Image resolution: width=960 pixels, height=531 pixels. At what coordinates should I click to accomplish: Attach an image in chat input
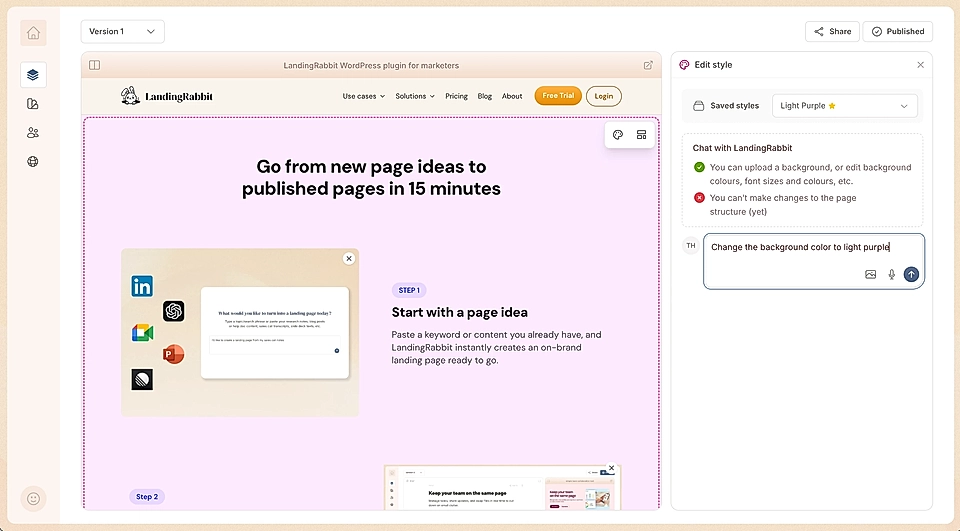click(870, 274)
